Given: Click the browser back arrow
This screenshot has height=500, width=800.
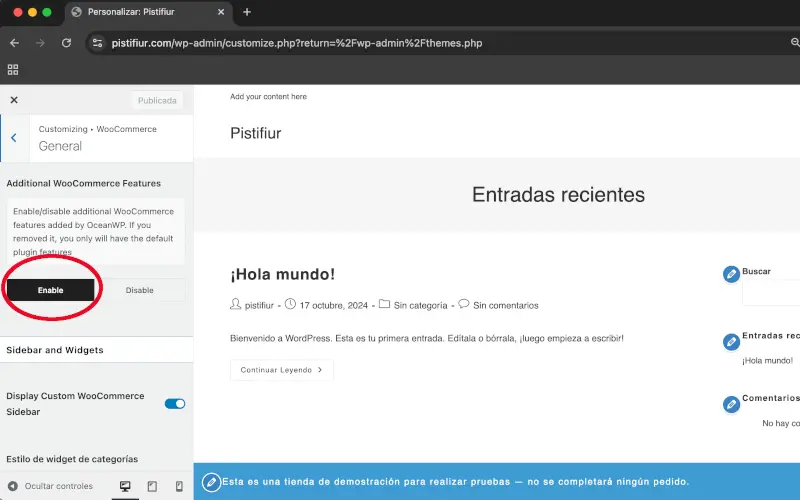Looking at the screenshot, I should [x=14, y=43].
